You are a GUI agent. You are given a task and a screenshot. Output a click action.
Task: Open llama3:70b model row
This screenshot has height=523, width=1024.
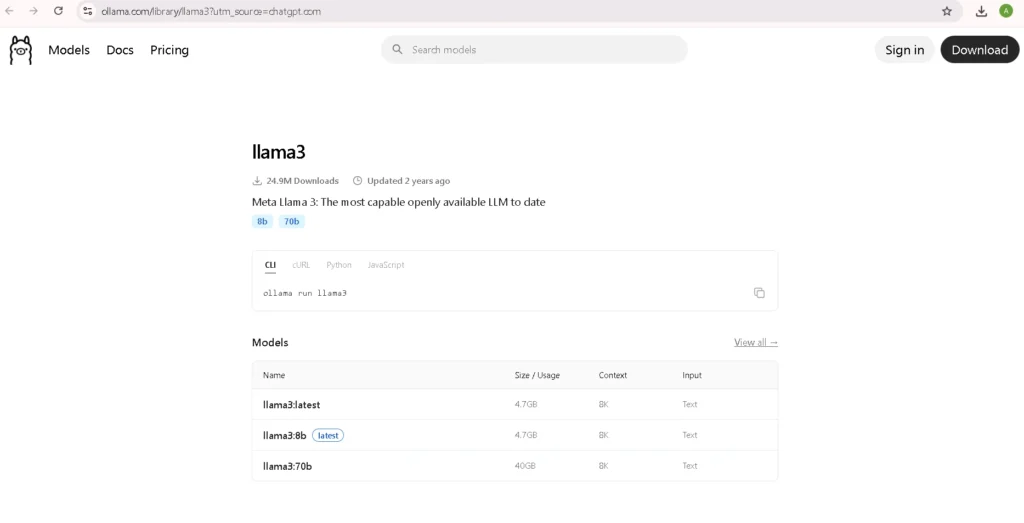[x=515, y=466]
